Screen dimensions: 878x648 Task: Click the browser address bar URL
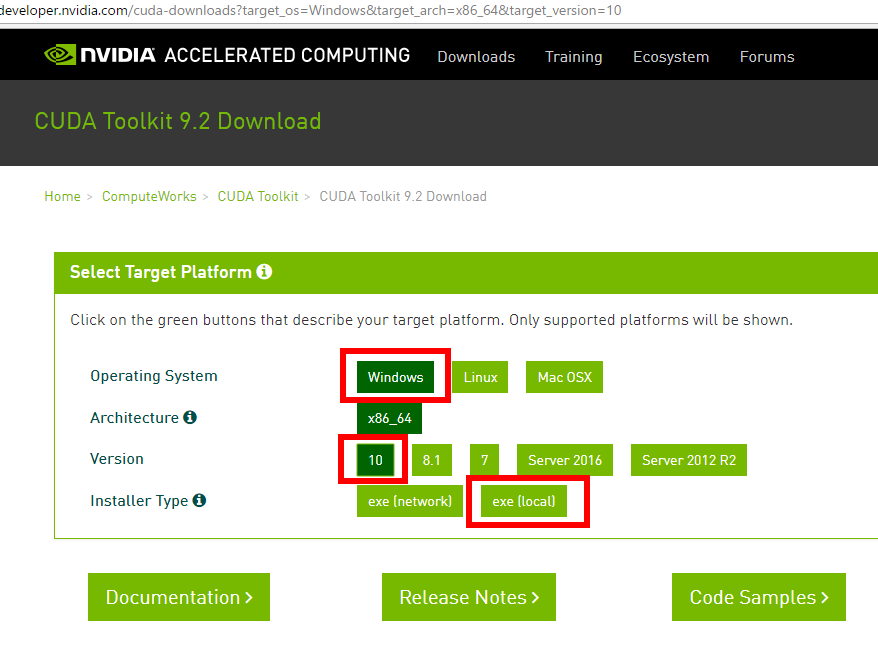point(311,10)
